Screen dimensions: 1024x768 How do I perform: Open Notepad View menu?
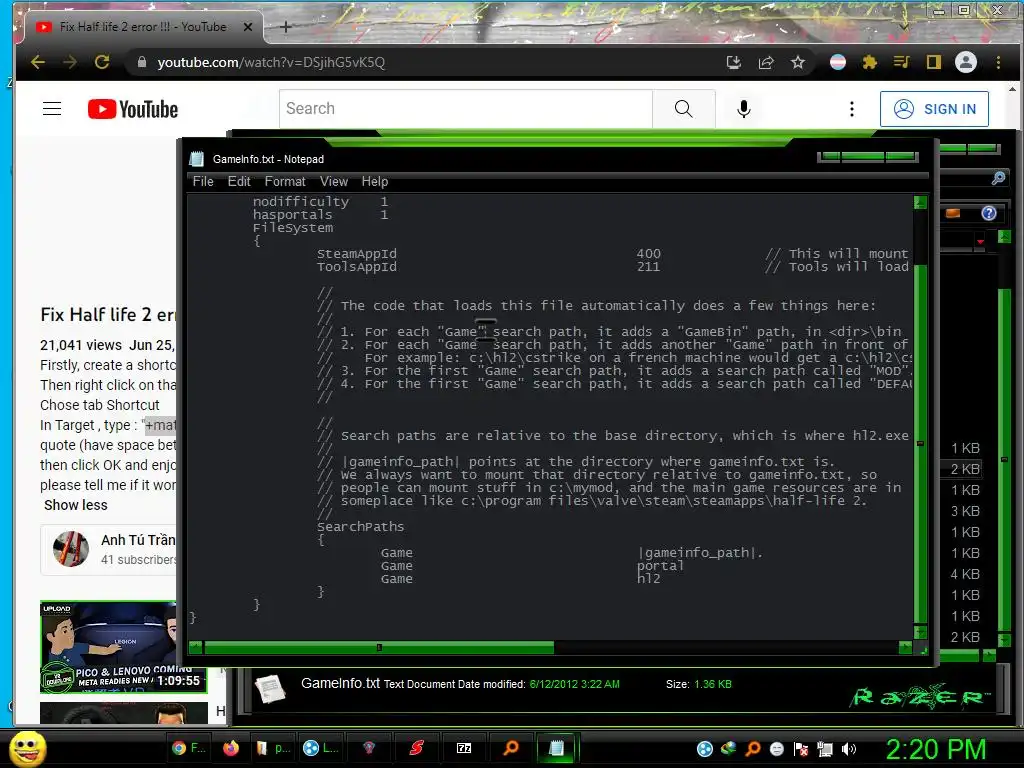tap(334, 182)
